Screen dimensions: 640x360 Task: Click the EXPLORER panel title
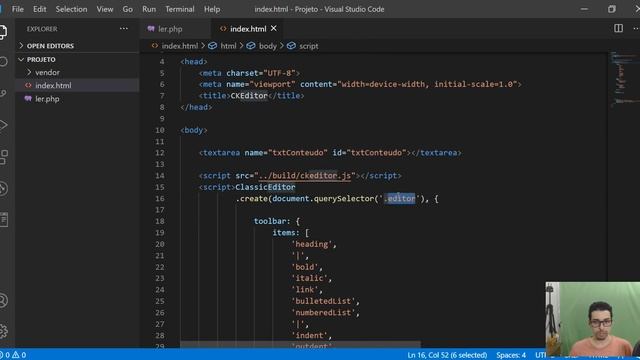tap(42, 29)
